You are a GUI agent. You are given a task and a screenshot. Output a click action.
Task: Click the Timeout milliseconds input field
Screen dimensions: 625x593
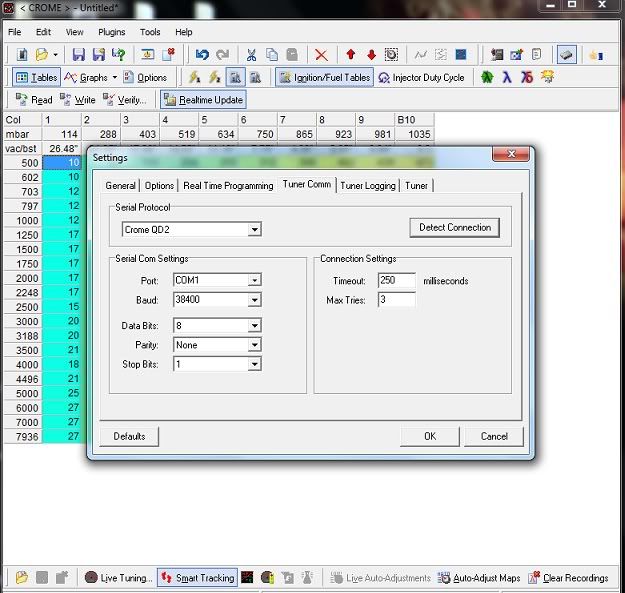pos(397,281)
